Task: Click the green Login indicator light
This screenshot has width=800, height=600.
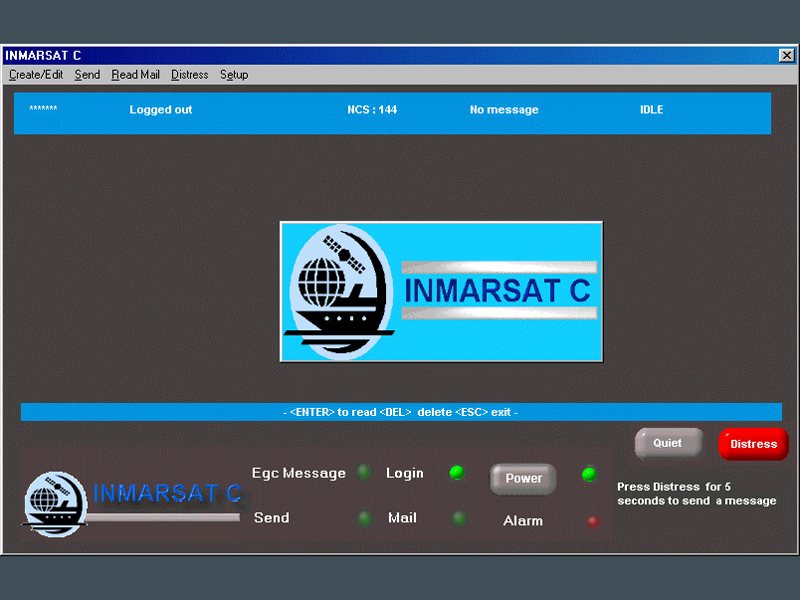Action: pyautogui.click(x=457, y=473)
